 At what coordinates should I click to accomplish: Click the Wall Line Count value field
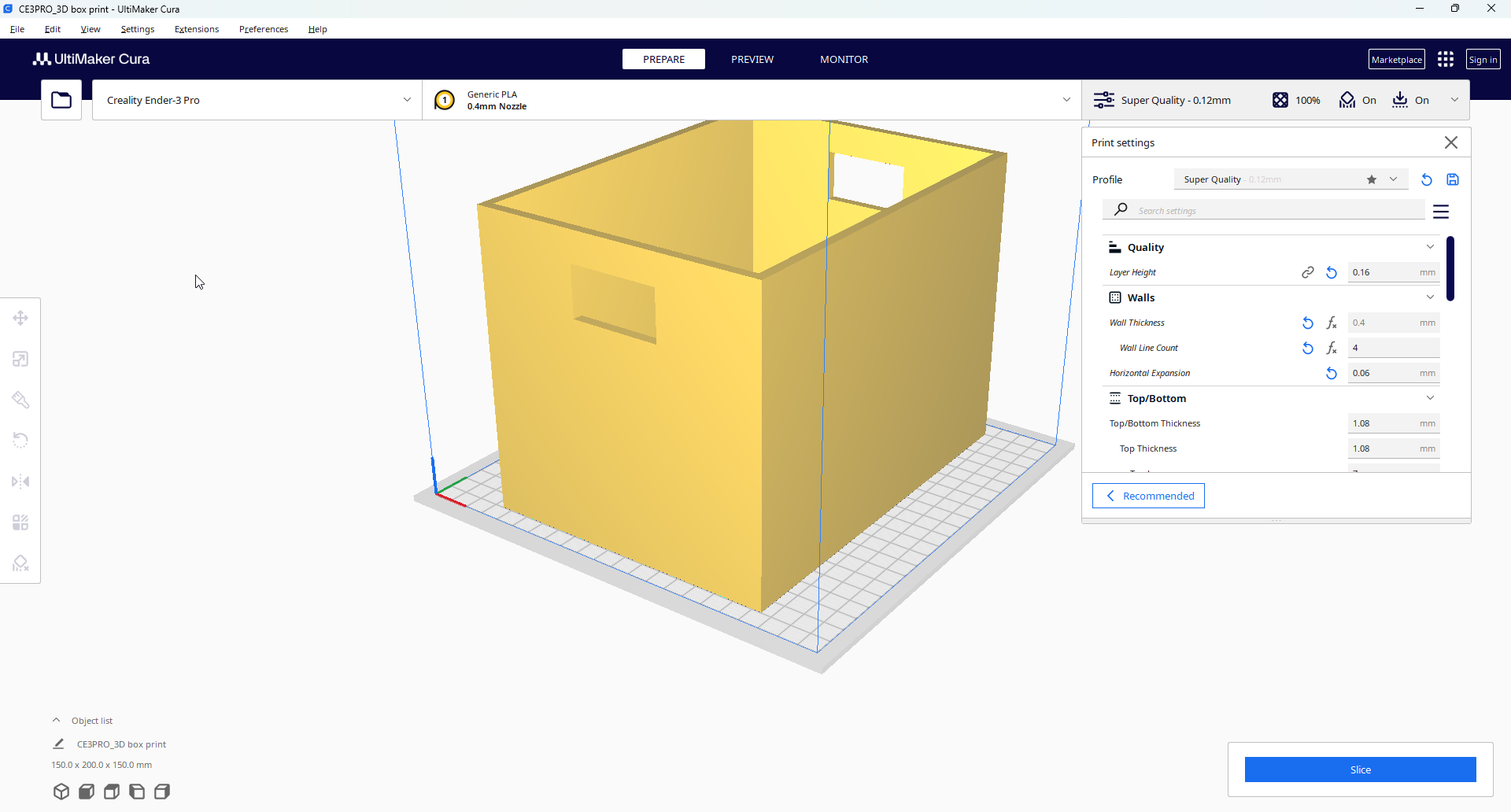click(x=1394, y=348)
